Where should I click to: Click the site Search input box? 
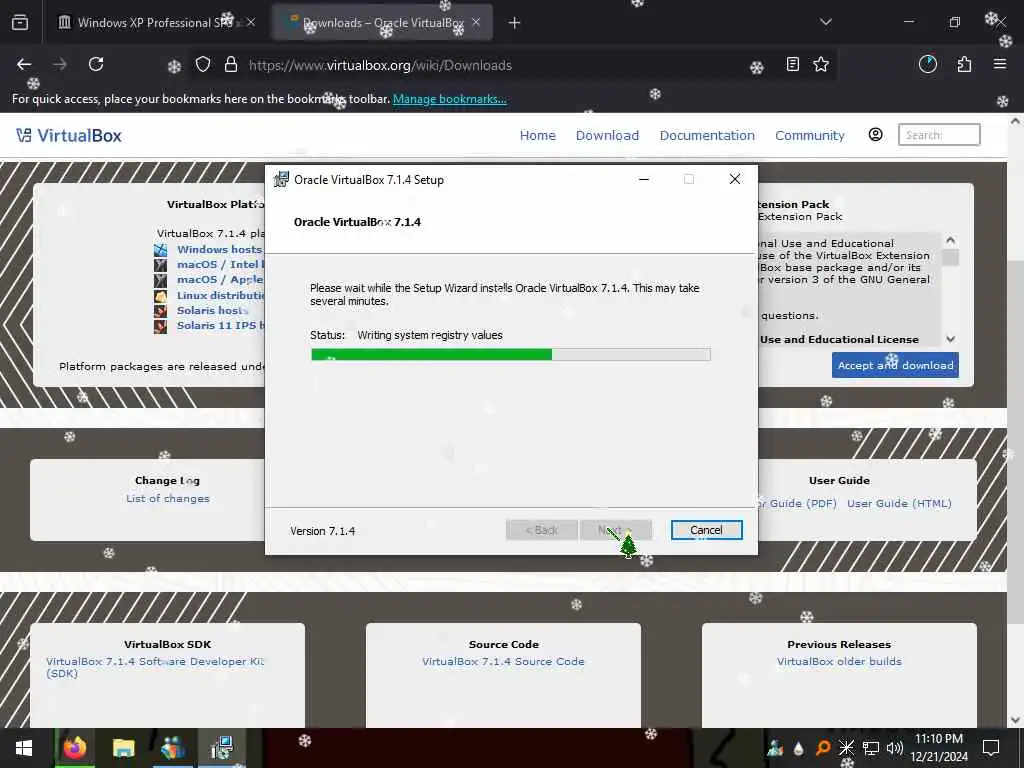(x=939, y=135)
